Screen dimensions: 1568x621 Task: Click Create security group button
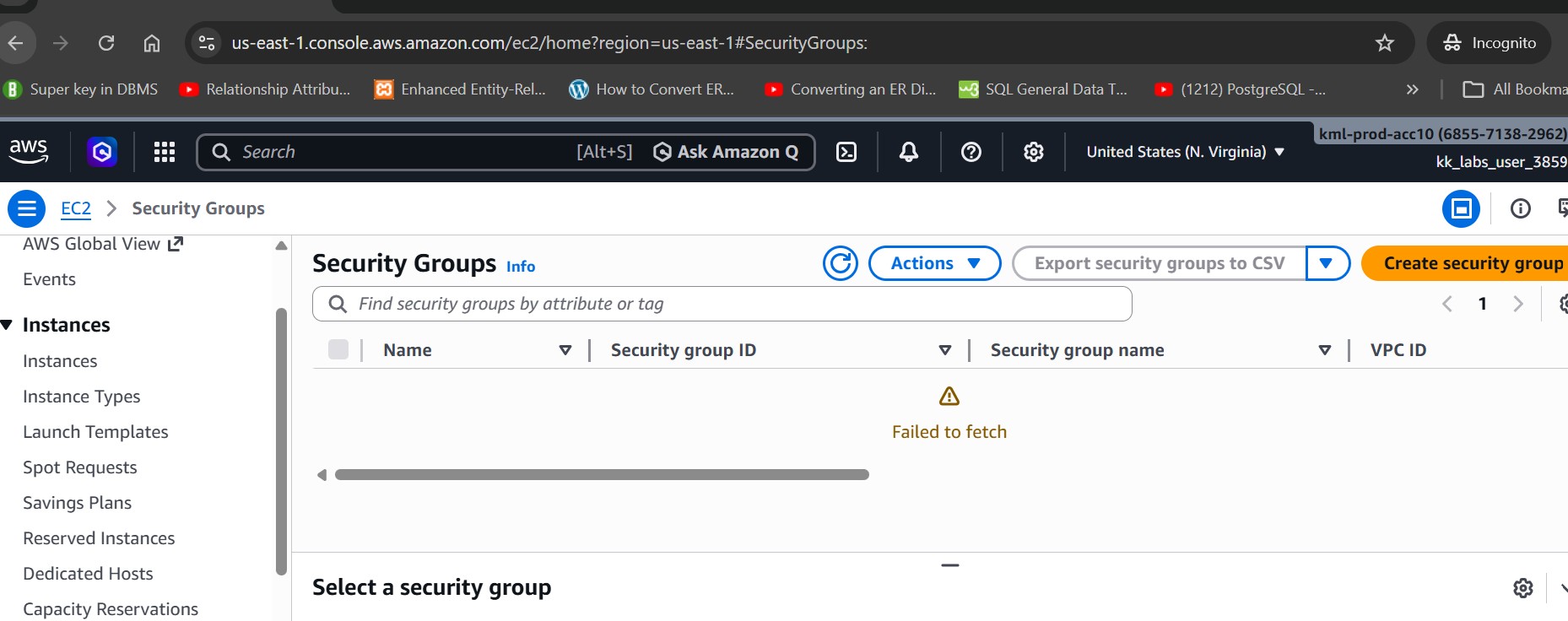[1465, 263]
